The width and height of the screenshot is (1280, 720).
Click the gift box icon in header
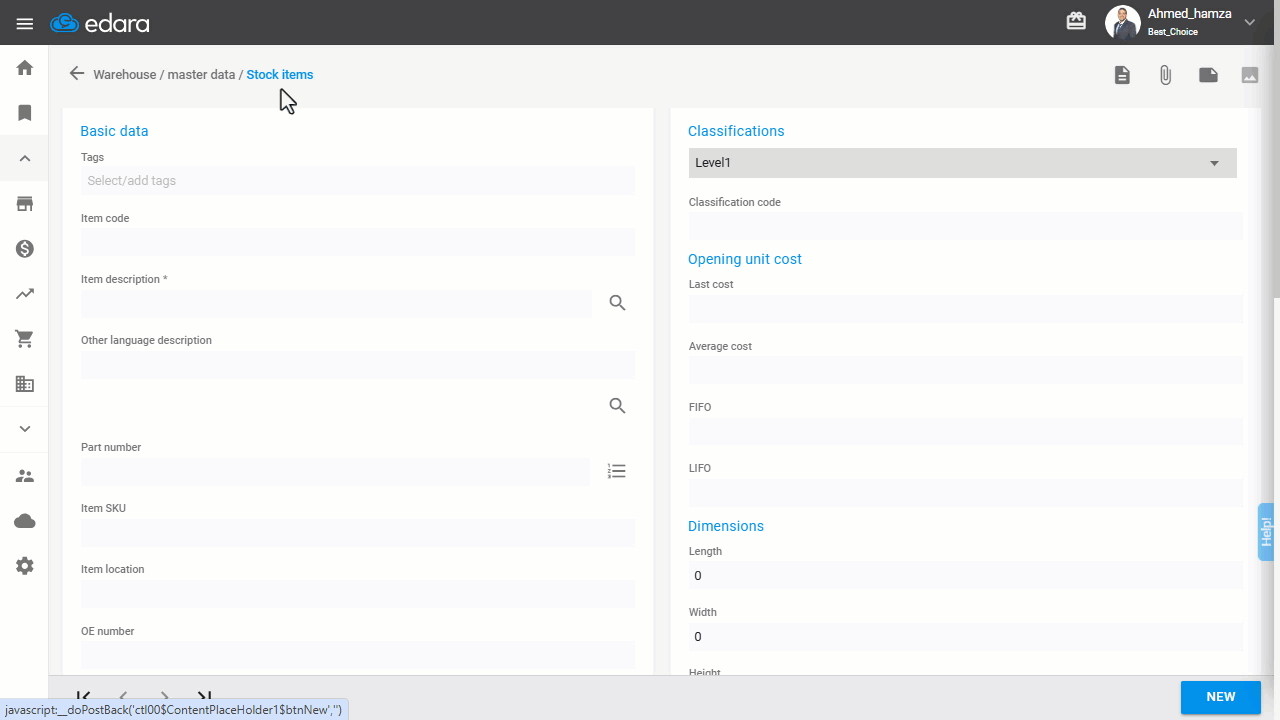[x=1076, y=21]
